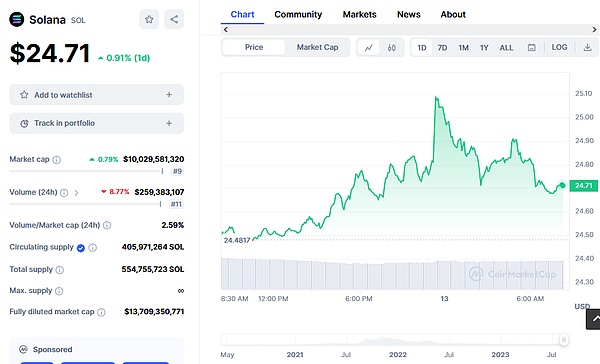Switch the chart to Market Cap
600x364 pixels.
point(318,47)
